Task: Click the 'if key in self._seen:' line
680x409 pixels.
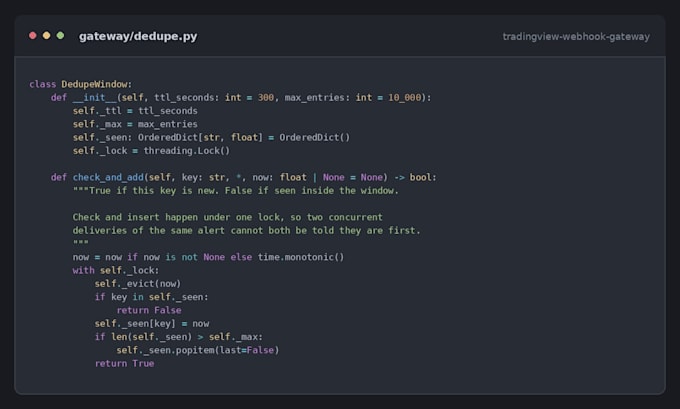Action: pyautogui.click(x=151, y=297)
